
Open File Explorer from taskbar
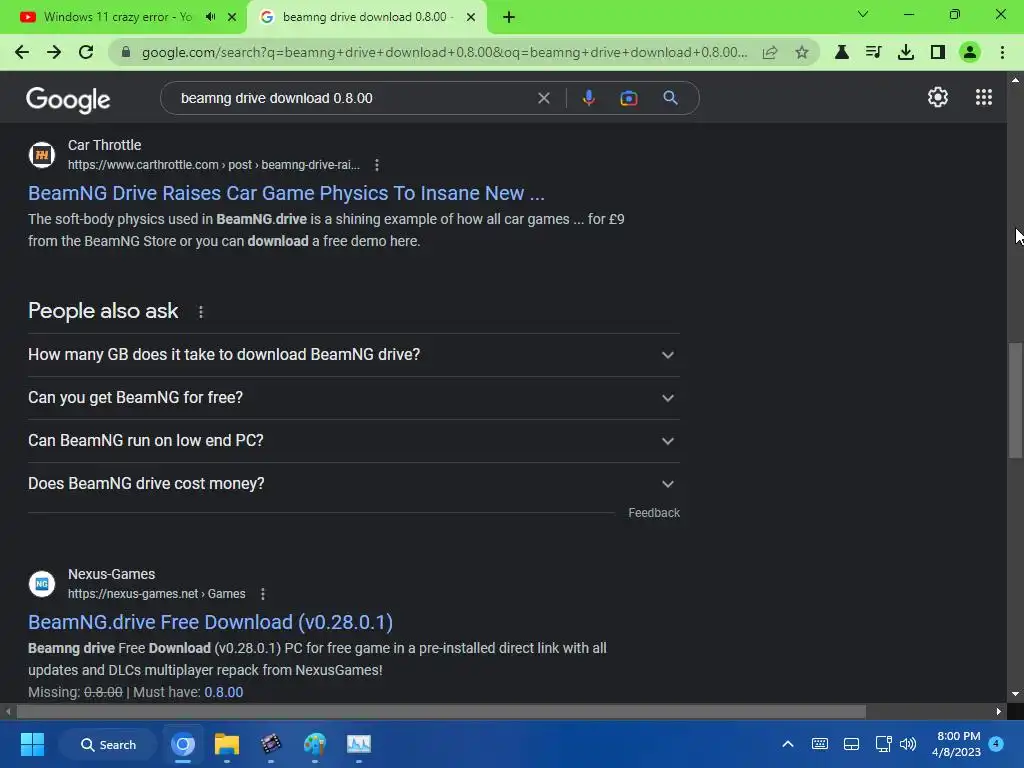tap(227, 744)
